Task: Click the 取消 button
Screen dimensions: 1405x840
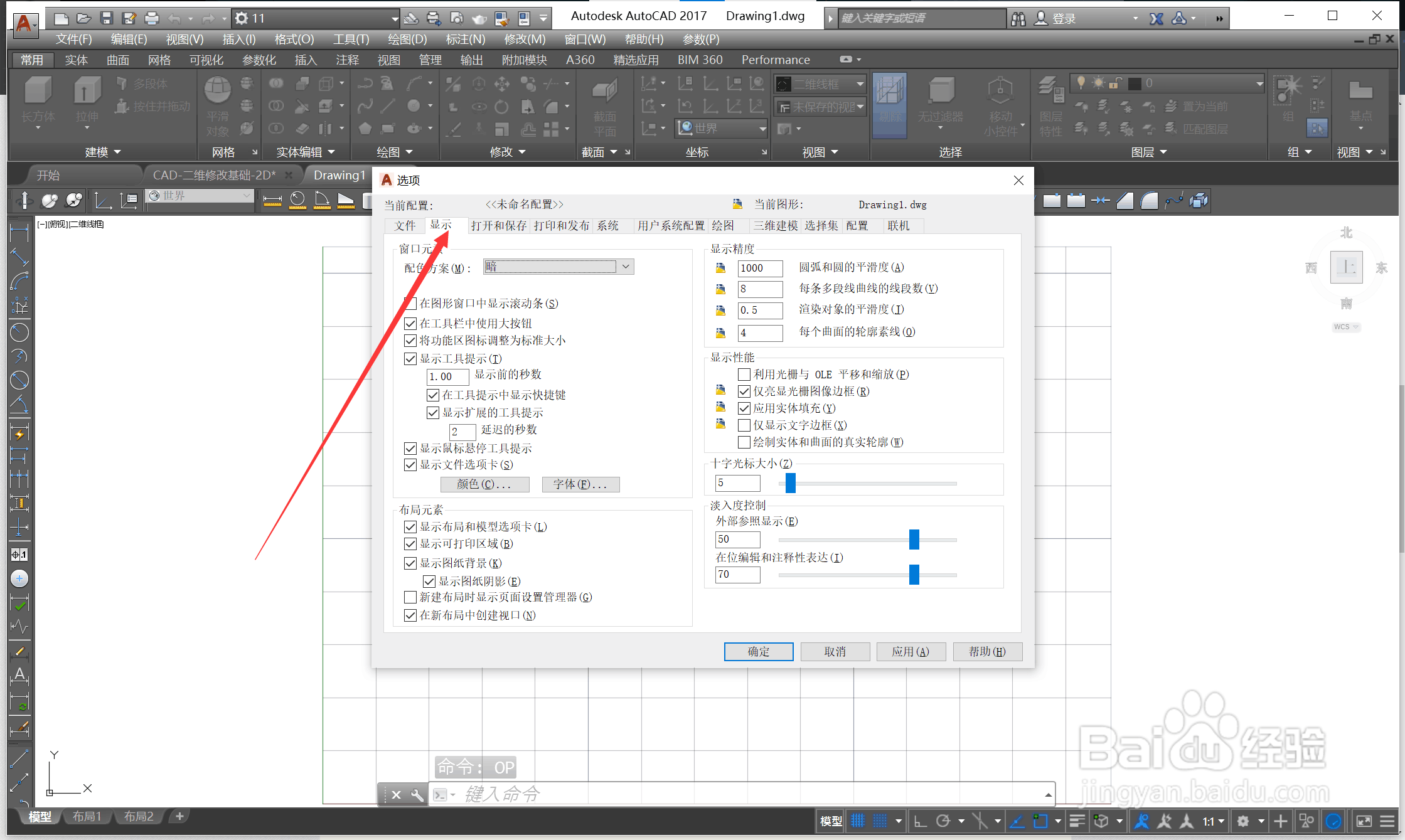Action: [835, 652]
